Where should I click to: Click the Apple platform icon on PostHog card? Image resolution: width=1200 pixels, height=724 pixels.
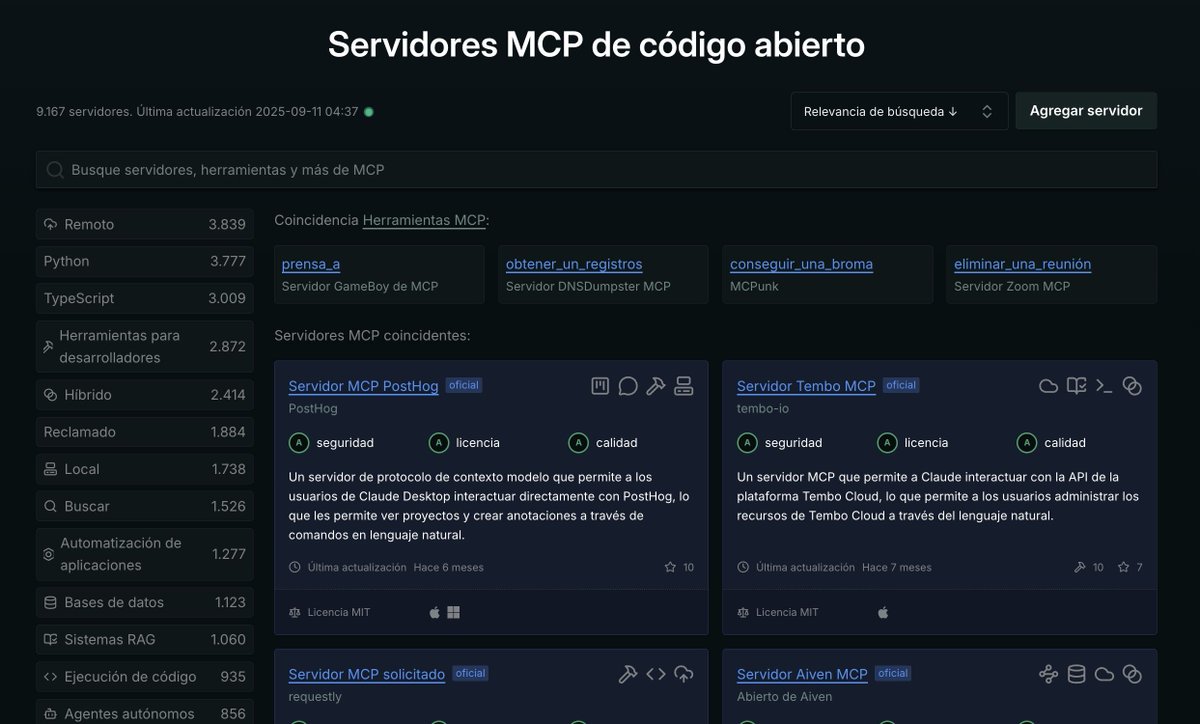point(434,612)
